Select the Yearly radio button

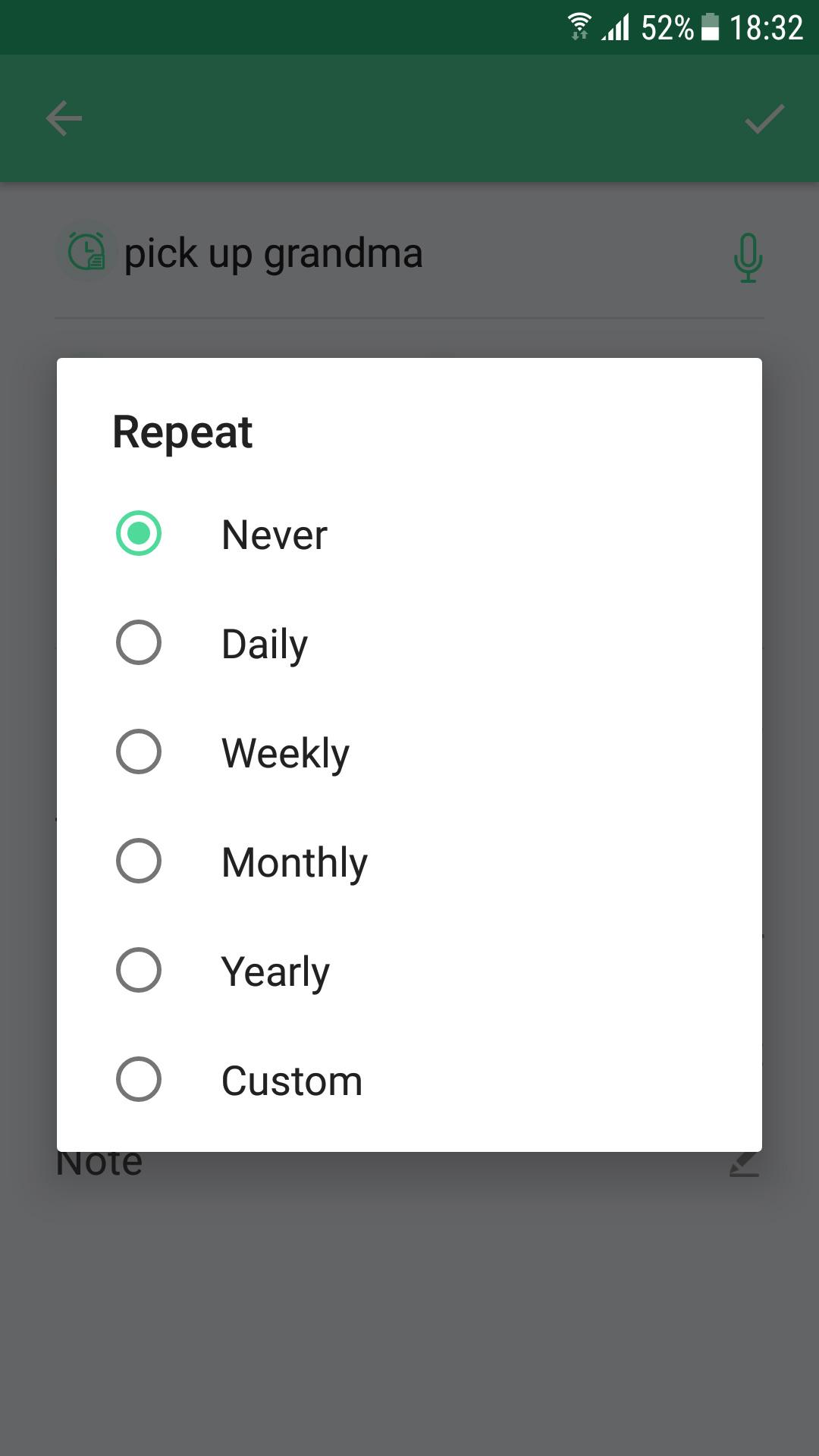[139, 970]
